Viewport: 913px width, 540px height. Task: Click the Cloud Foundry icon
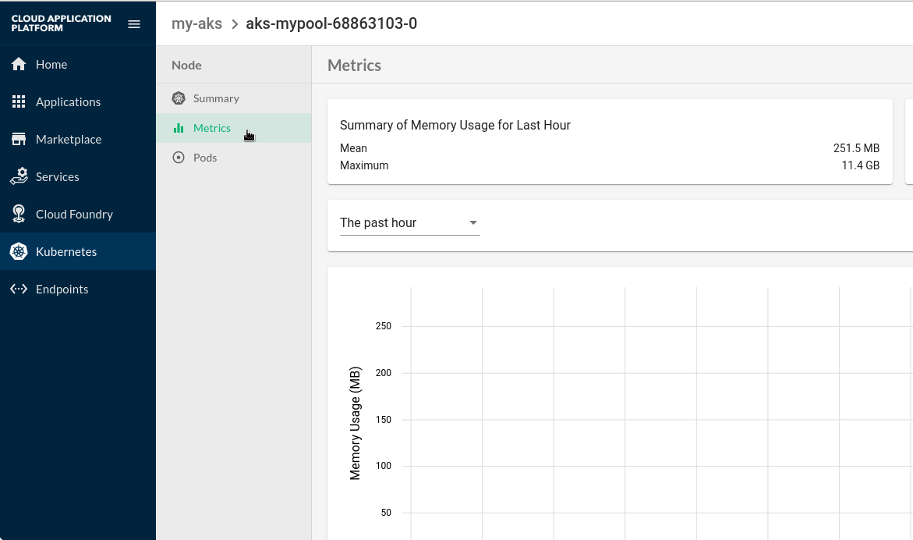18,214
